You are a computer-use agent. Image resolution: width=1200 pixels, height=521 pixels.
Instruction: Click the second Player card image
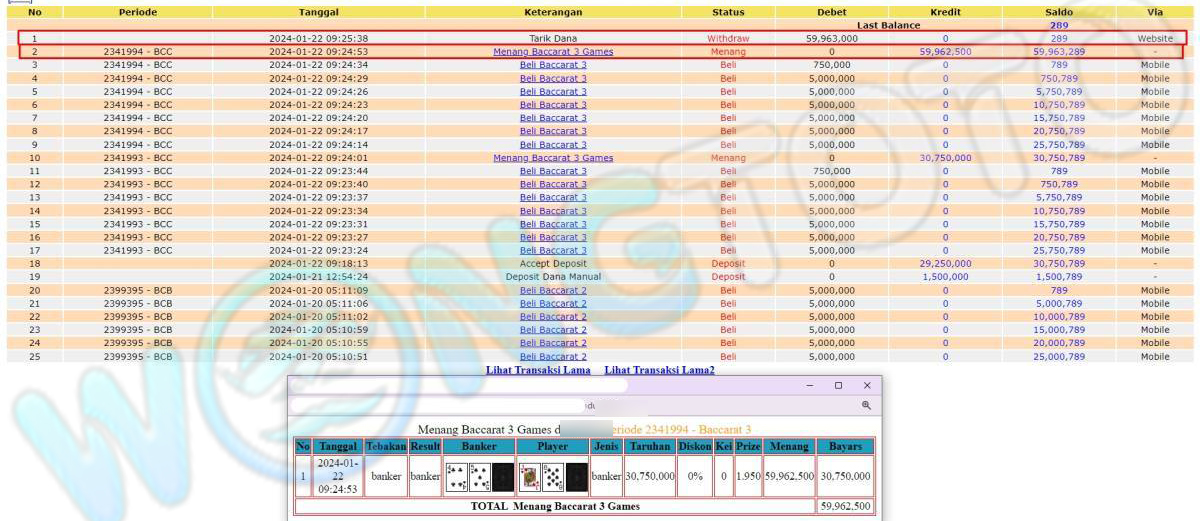click(x=552, y=477)
